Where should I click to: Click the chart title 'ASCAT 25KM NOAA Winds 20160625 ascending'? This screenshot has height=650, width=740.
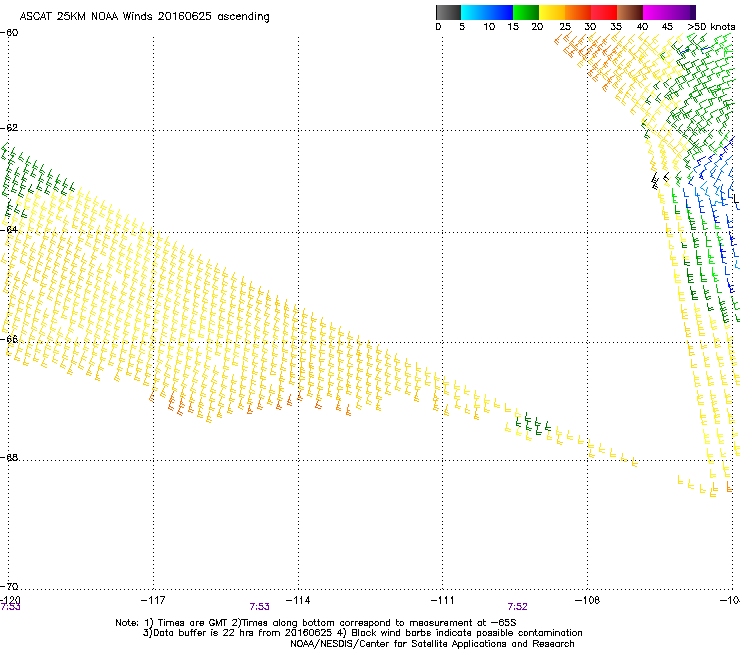[144, 17]
